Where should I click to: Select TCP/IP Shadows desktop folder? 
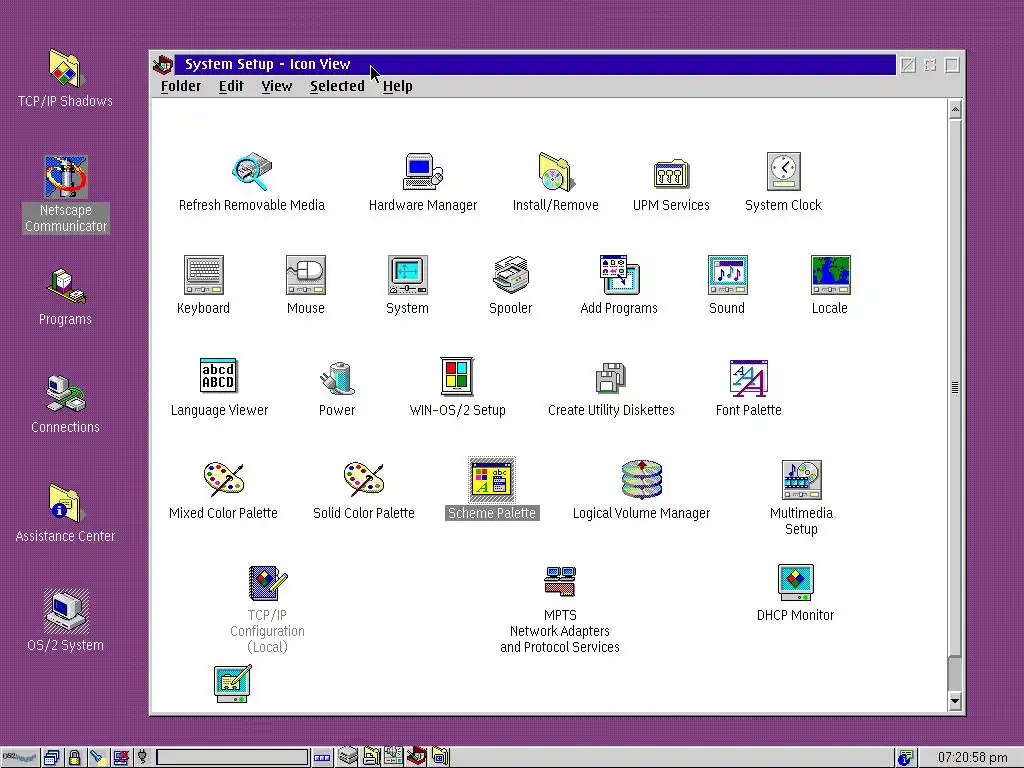point(65,68)
